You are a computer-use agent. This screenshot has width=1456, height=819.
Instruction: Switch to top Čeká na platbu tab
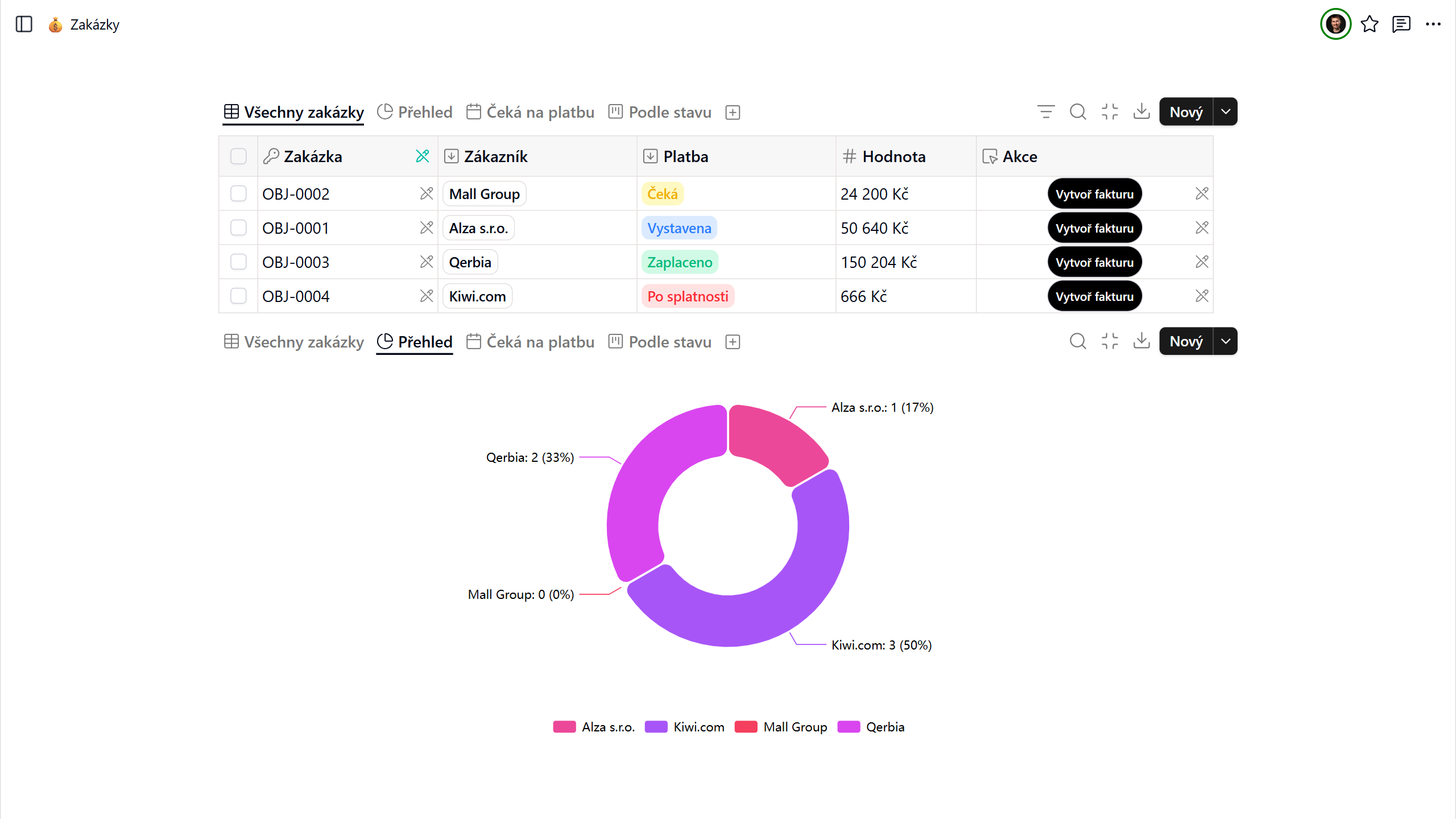click(x=530, y=112)
